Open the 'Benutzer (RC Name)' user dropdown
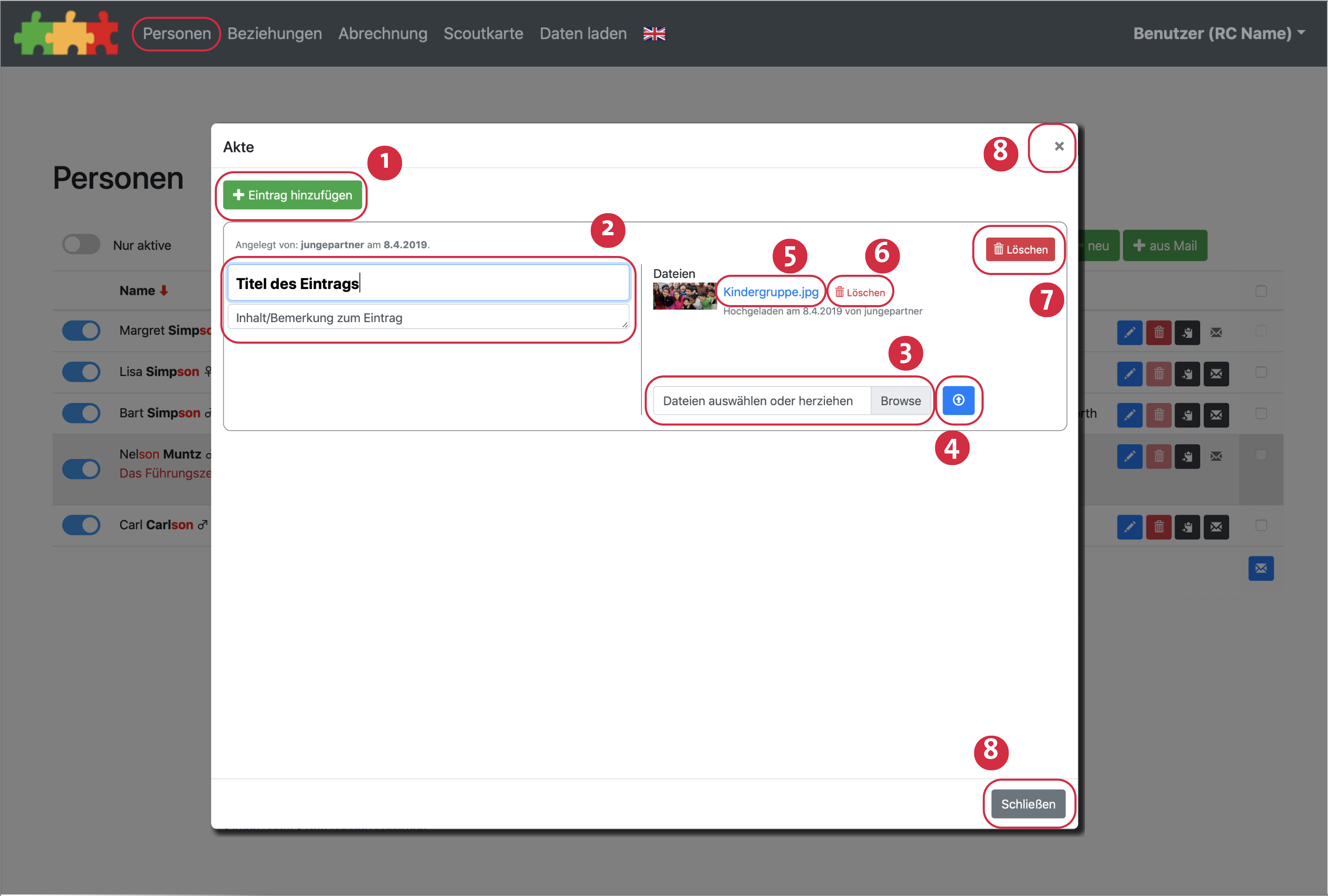This screenshot has width=1328, height=896. pos(1219,33)
